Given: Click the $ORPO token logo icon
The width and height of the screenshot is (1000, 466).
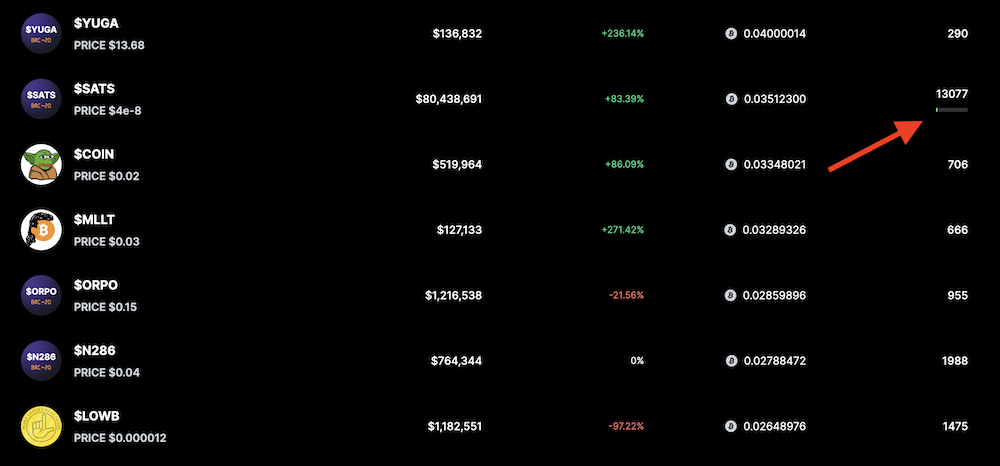Looking at the screenshot, I should coord(42,295).
